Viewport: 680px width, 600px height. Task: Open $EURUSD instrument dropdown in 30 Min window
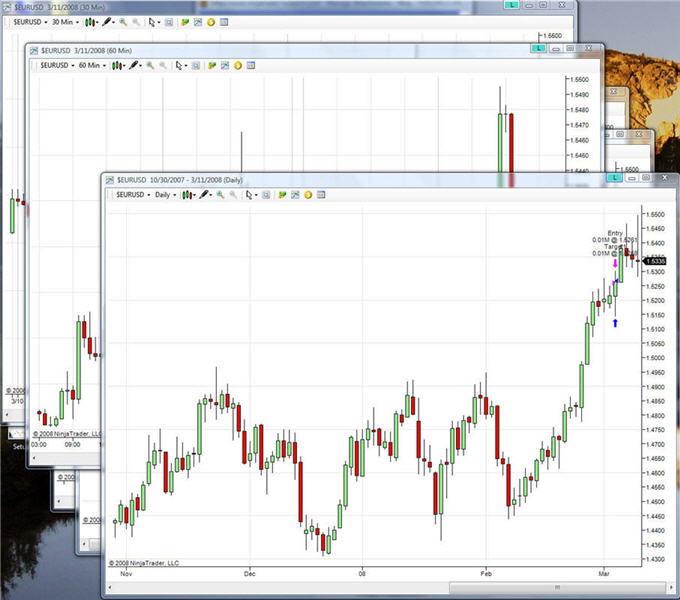pos(30,22)
